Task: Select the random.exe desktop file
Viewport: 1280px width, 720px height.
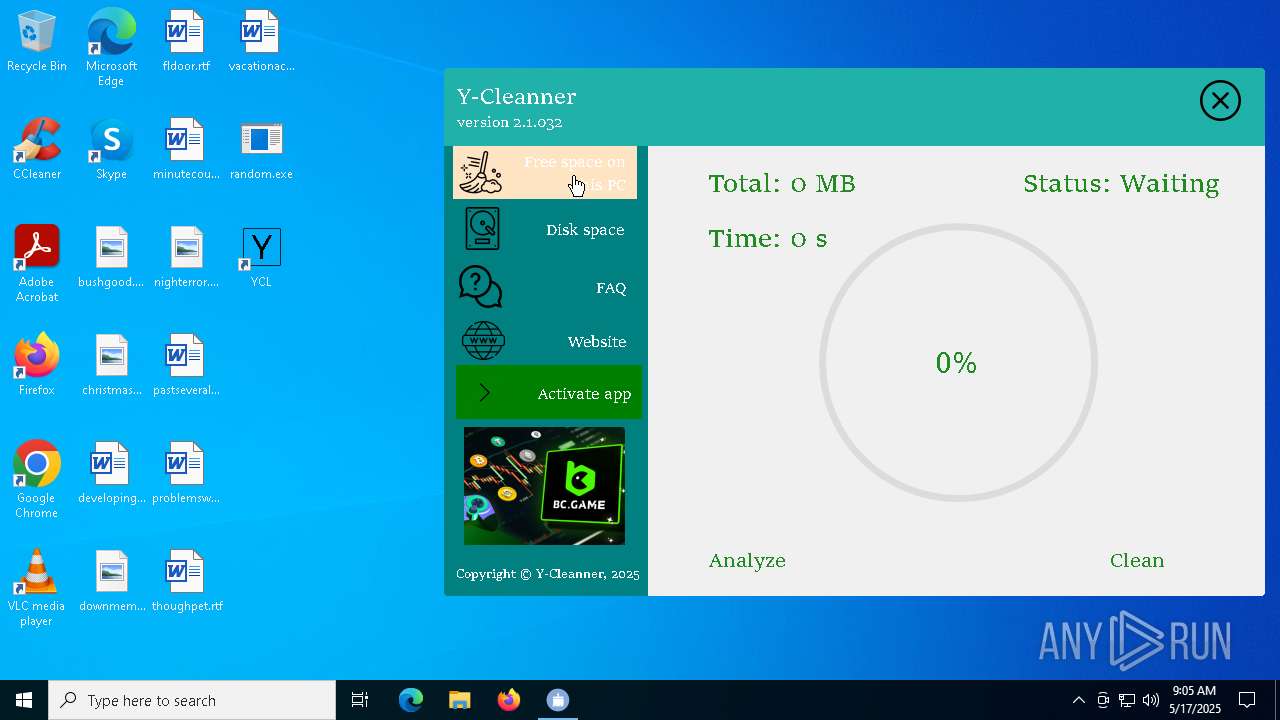Action: (261, 150)
